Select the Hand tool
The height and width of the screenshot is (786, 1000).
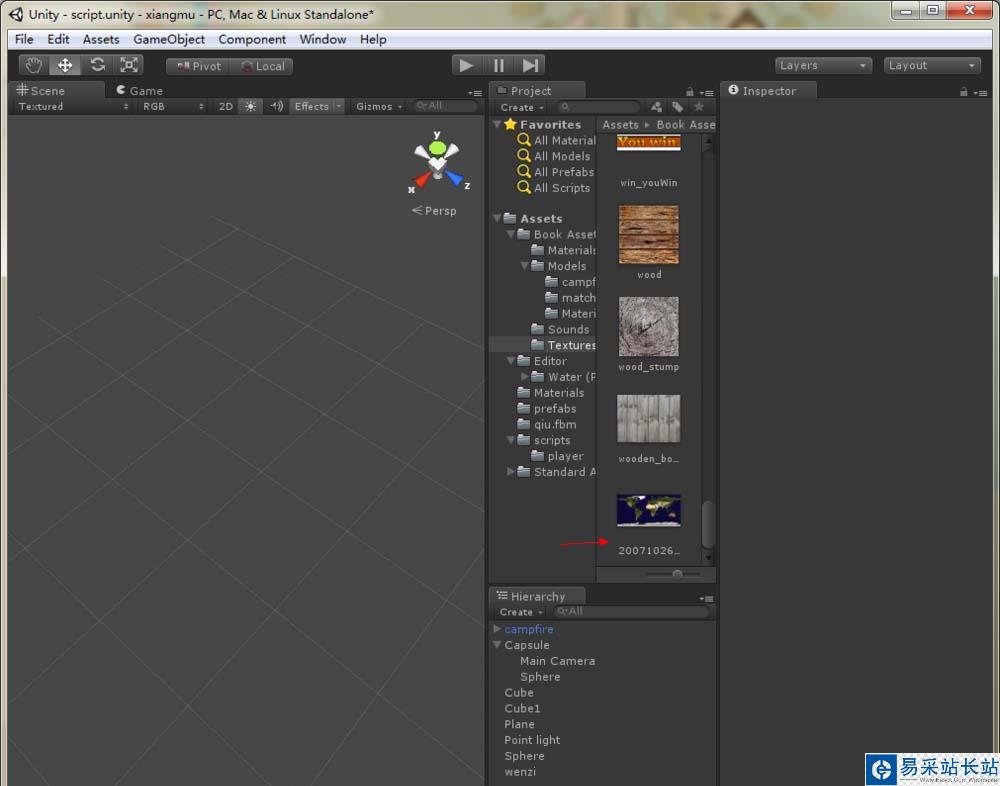coord(33,65)
